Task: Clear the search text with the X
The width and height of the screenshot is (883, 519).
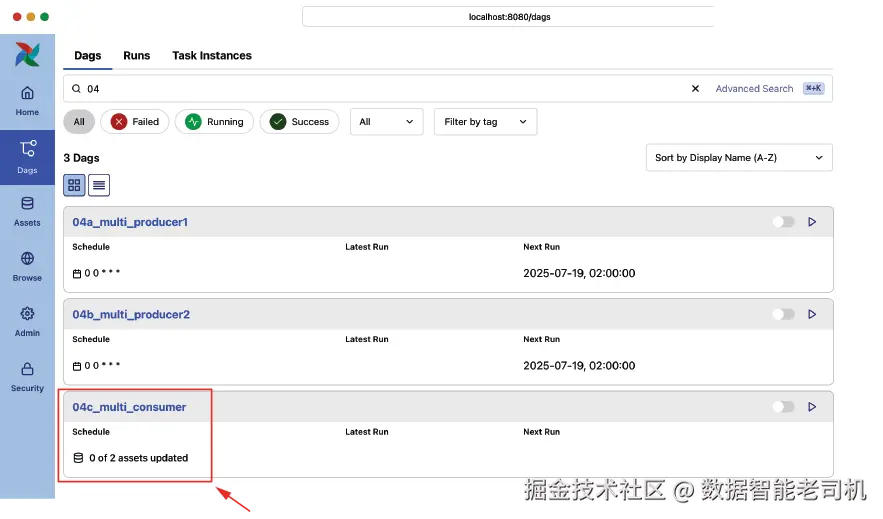Action: point(695,88)
